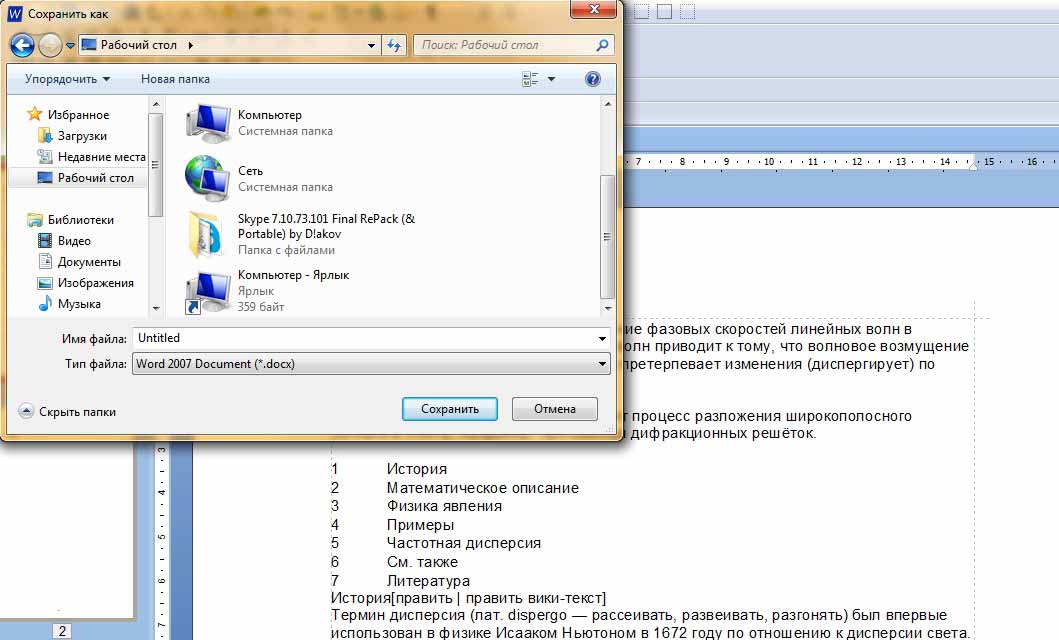
Task: Click the Сохранить button
Action: click(450, 409)
